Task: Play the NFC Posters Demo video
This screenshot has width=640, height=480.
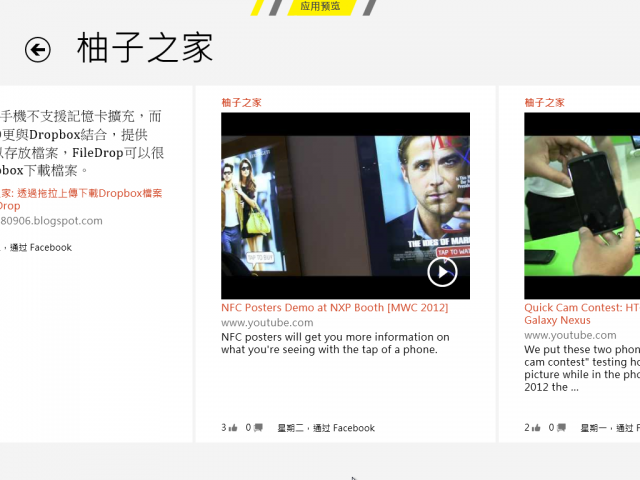Action: [442, 272]
